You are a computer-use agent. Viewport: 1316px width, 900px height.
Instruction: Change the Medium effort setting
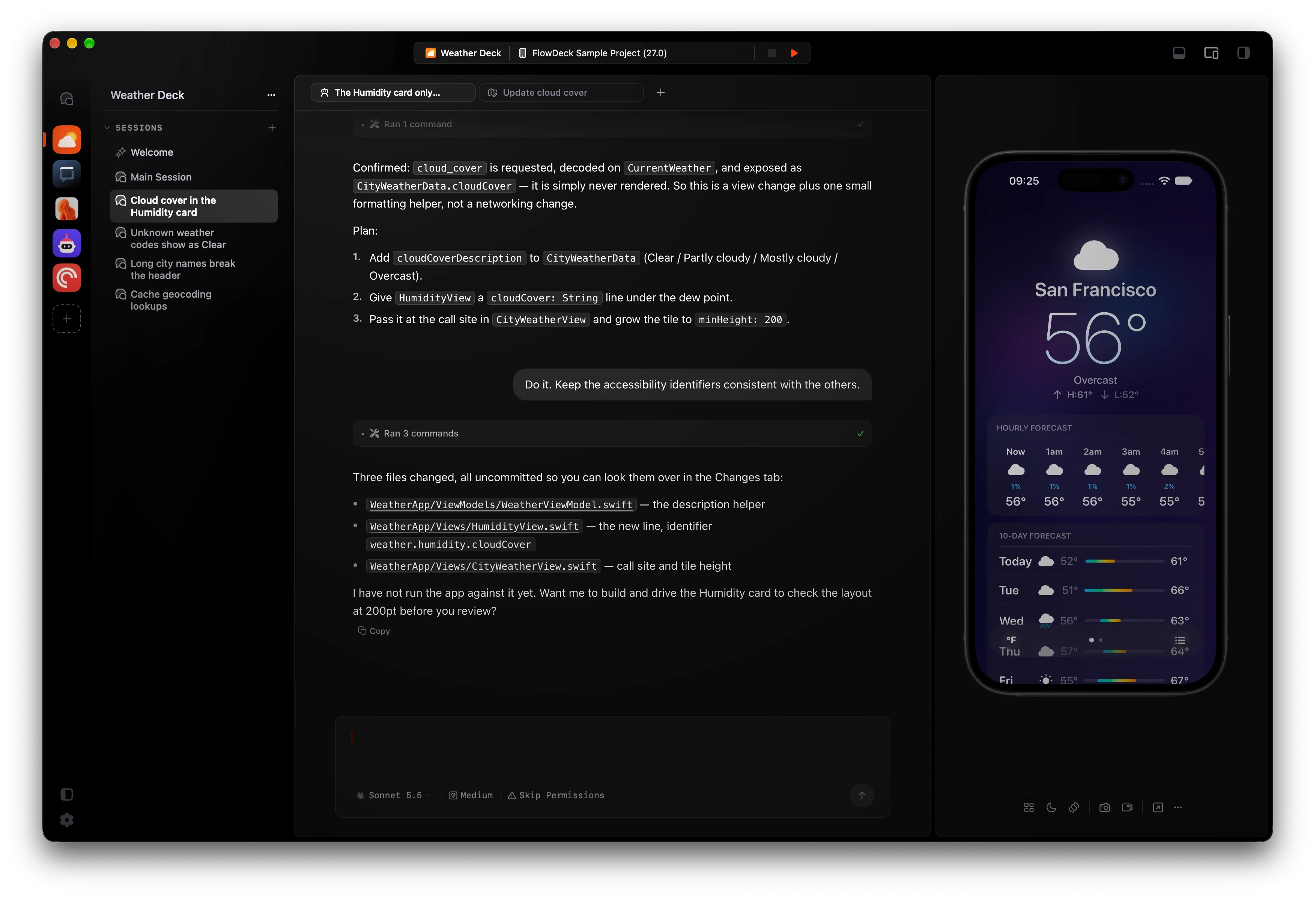(471, 796)
